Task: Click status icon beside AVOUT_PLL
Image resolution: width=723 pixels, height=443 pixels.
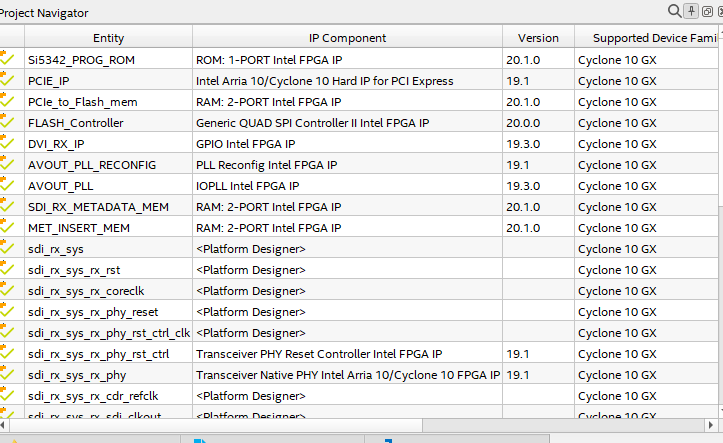Action: point(8,185)
